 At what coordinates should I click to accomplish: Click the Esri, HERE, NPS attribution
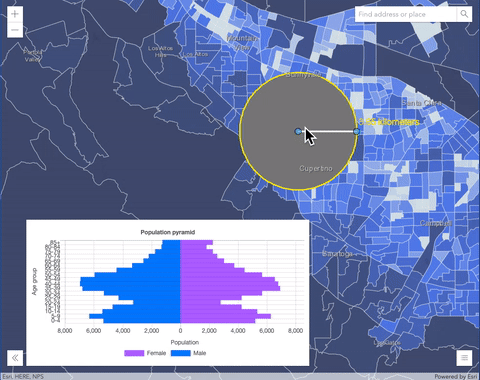tap(23, 377)
